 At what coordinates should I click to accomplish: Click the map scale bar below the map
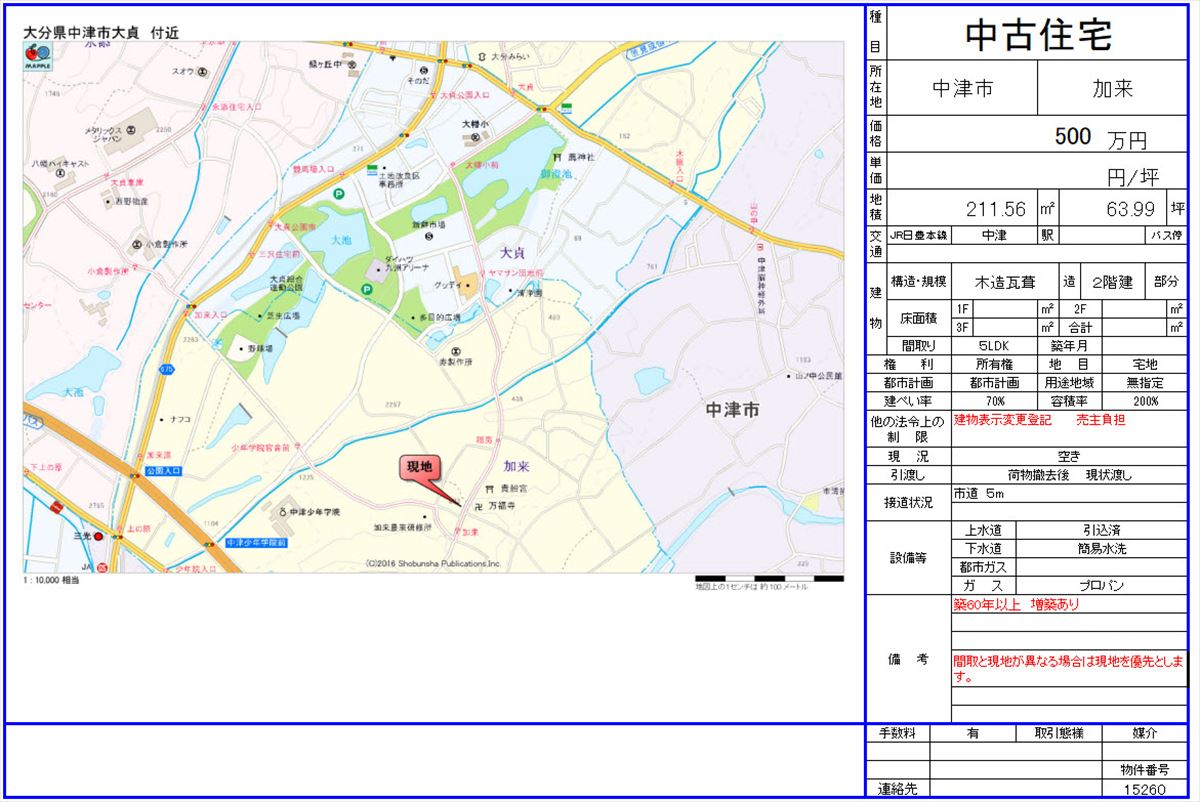pyautogui.click(x=769, y=578)
